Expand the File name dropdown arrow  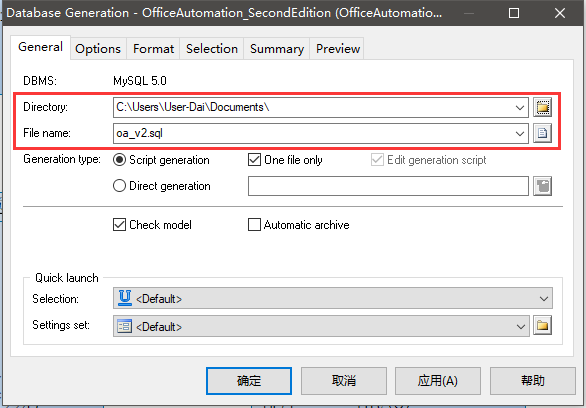pos(519,133)
